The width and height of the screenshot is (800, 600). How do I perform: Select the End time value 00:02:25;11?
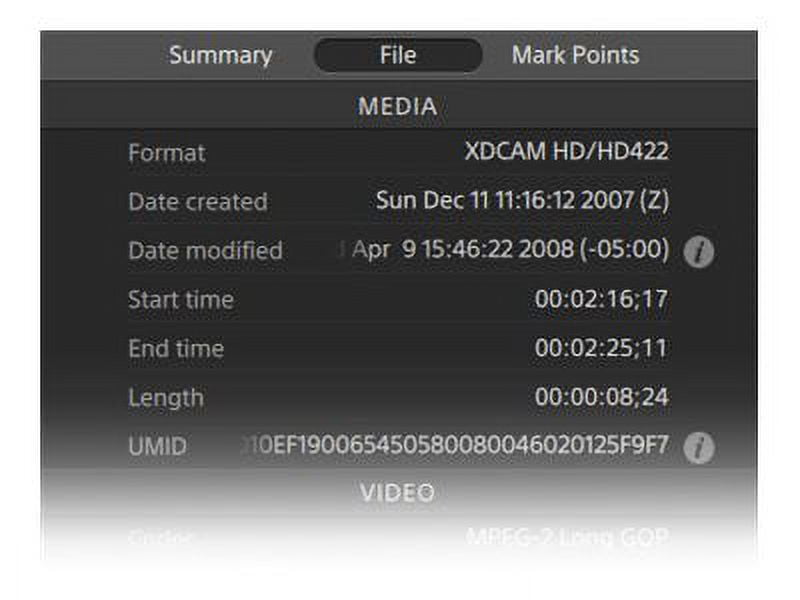(601, 348)
